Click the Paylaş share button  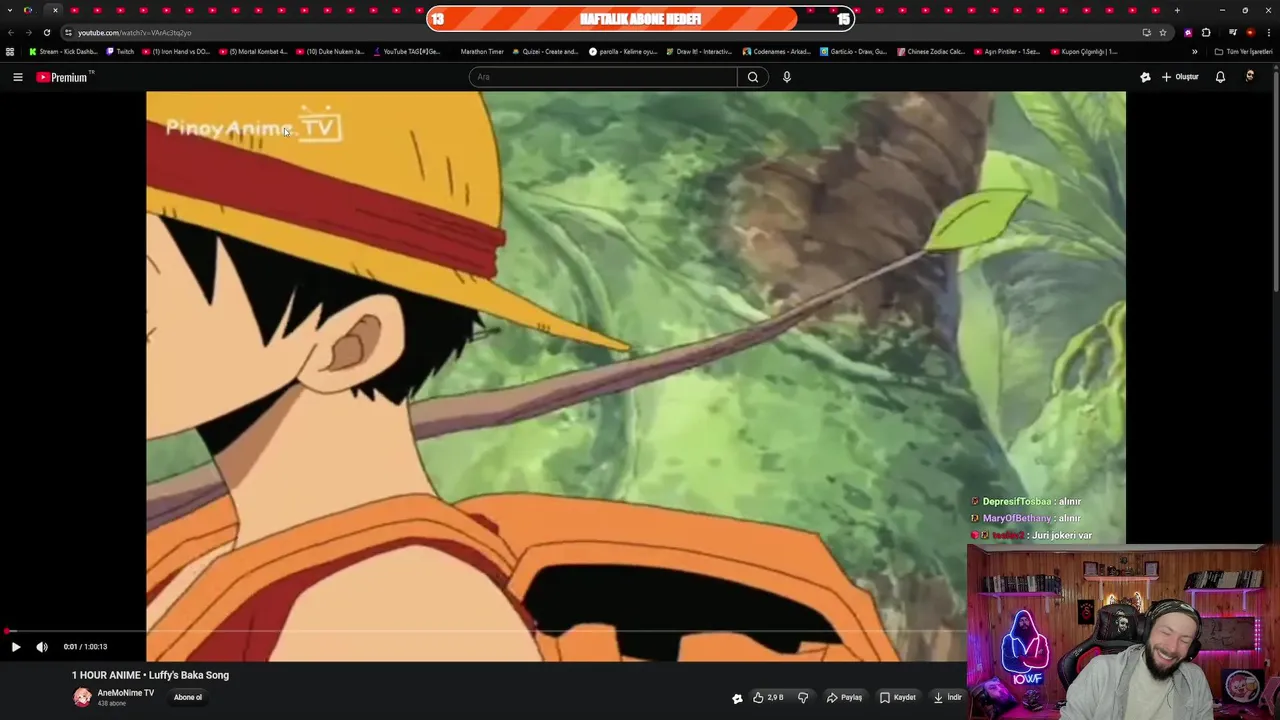[845, 697]
